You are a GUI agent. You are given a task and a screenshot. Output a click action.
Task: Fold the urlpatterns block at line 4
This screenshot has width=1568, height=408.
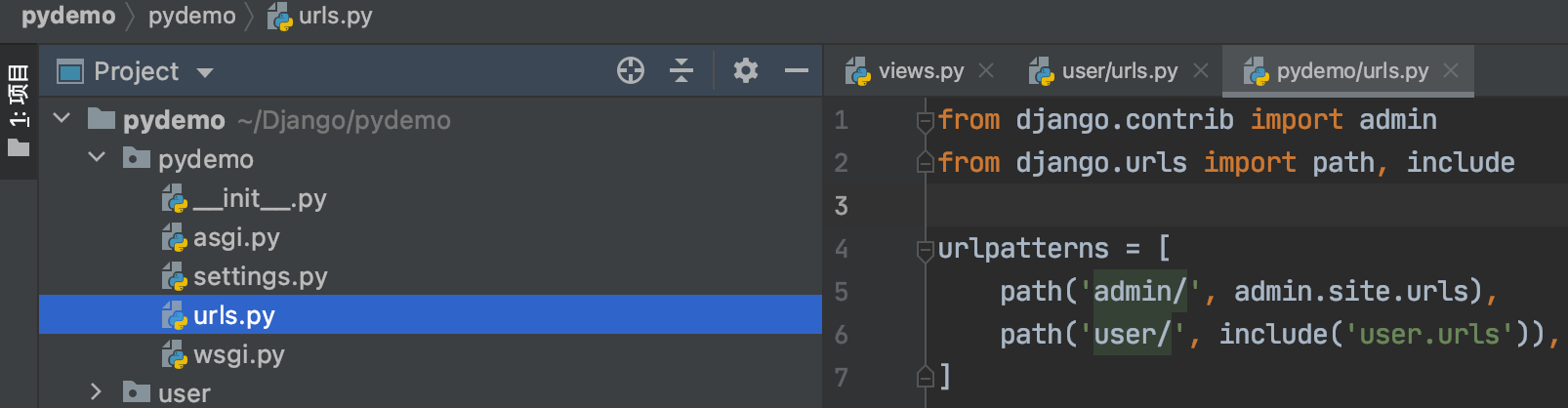click(x=925, y=250)
